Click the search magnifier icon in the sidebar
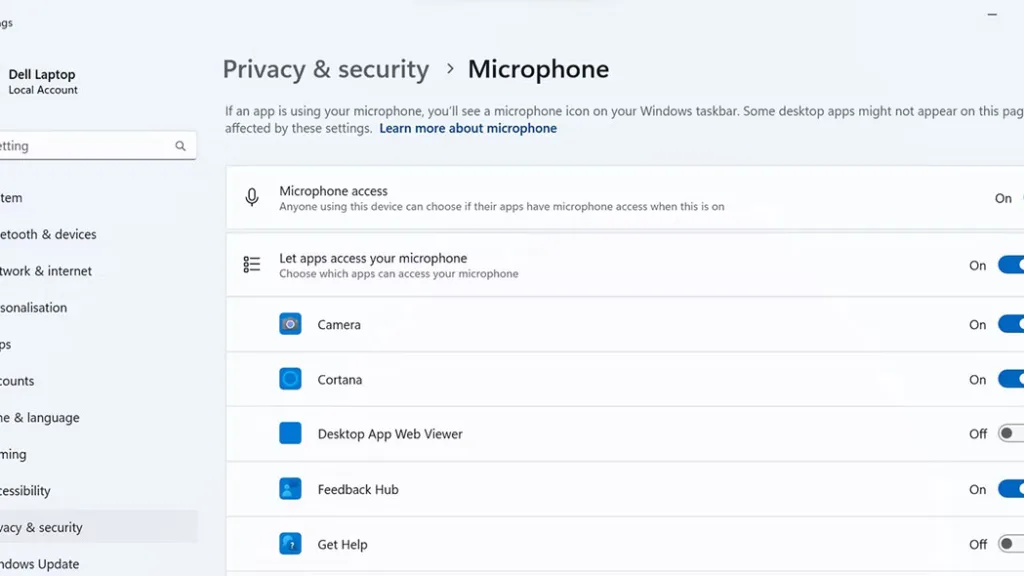The width and height of the screenshot is (1024, 576). [180, 146]
